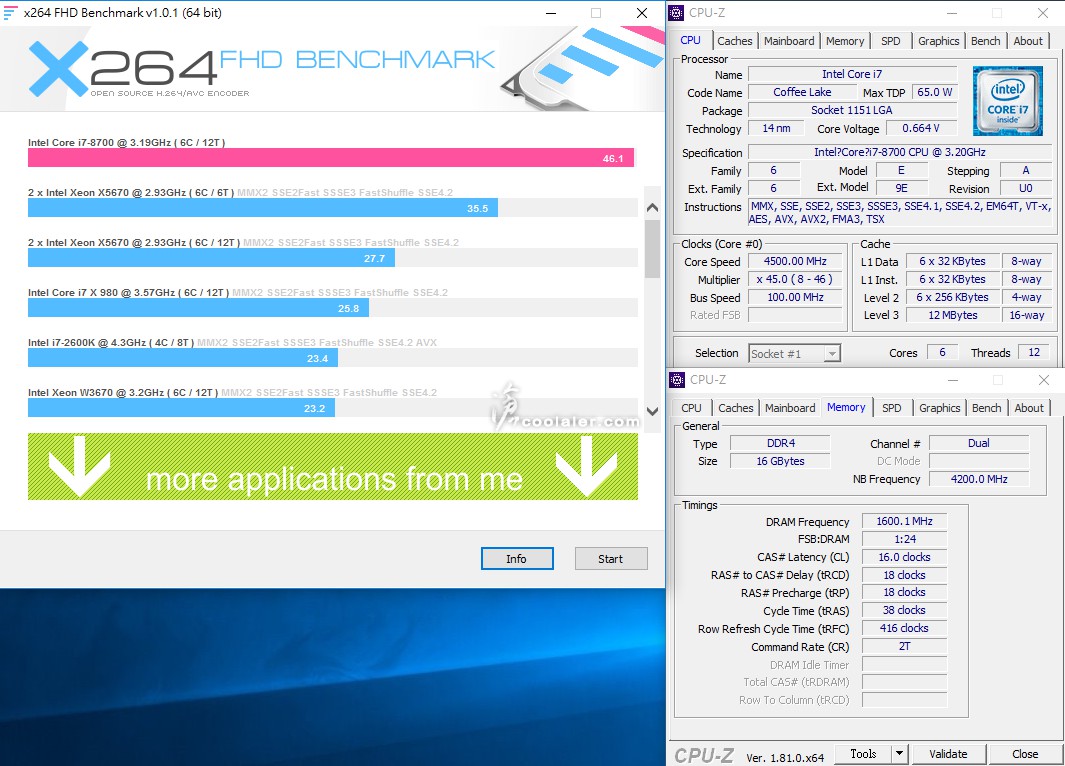Select SPD tab in upper CPU-Z window
The width and height of the screenshot is (1065, 766).
click(890, 41)
